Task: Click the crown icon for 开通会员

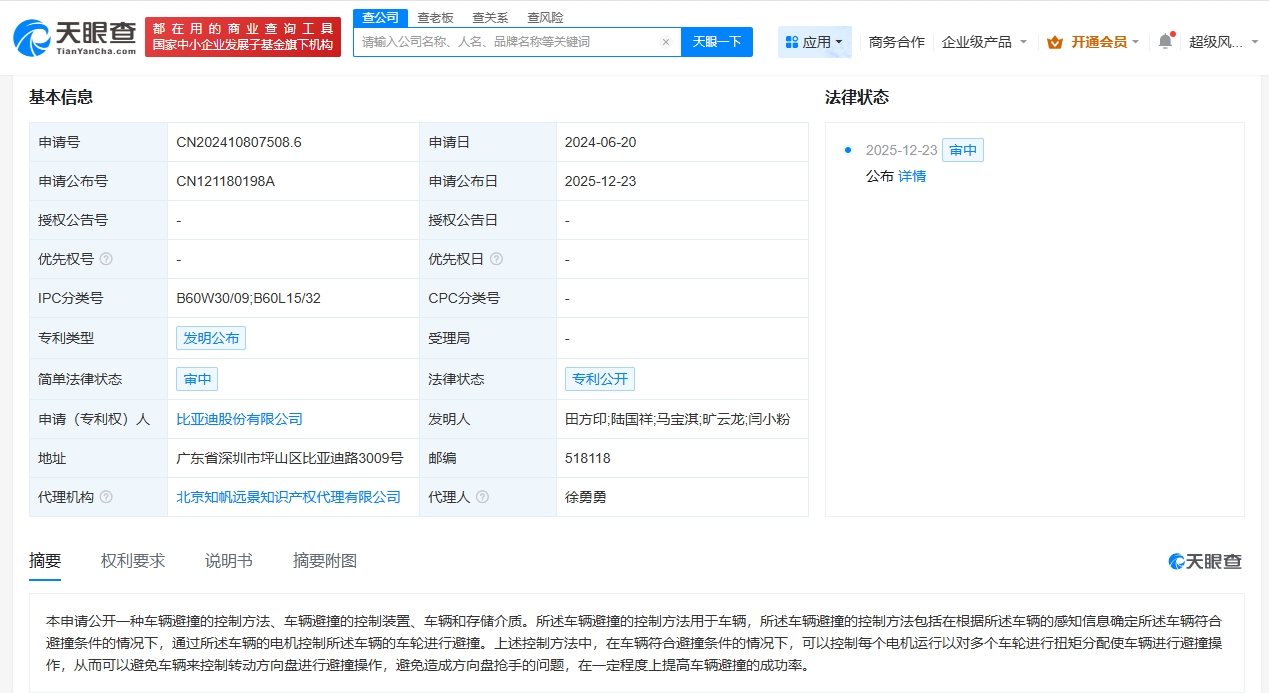Action: (1054, 42)
